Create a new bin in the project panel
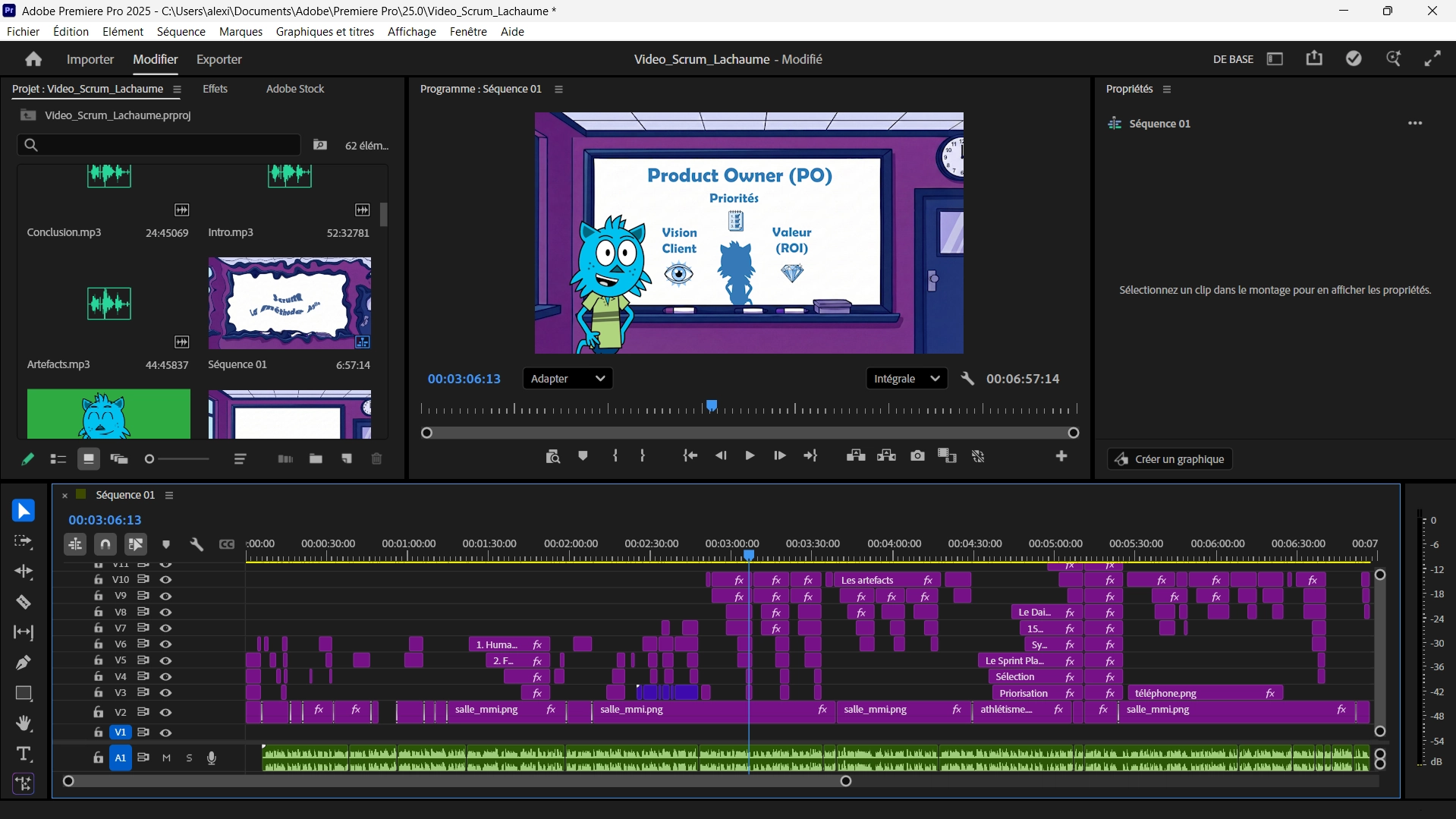Image resolution: width=1456 pixels, height=819 pixels. 316,458
